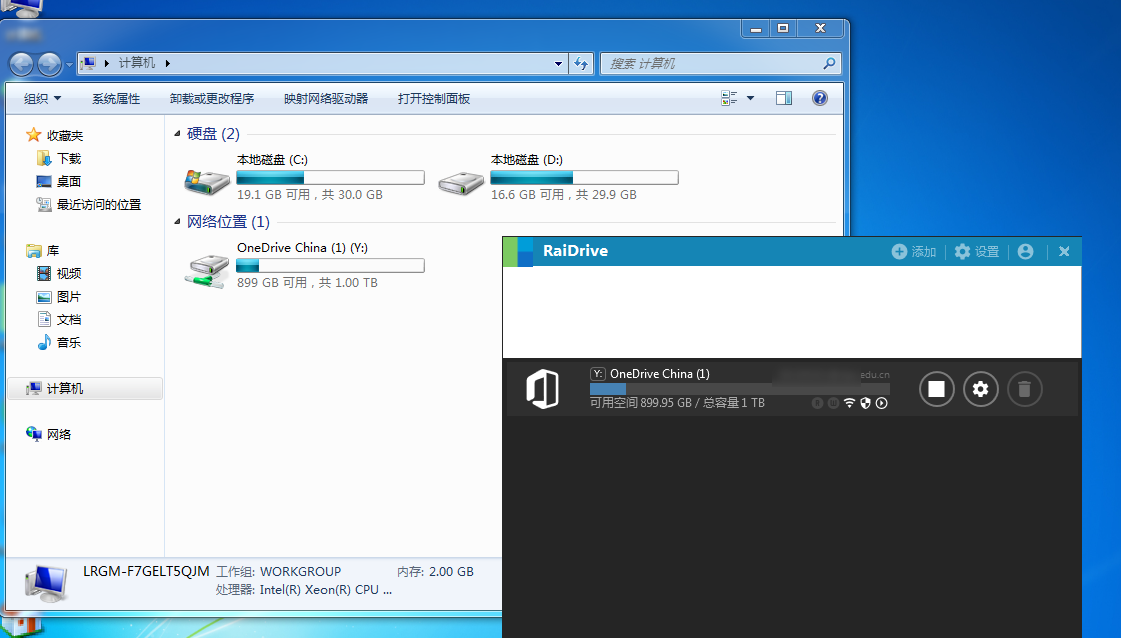Image resolution: width=1121 pixels, height=638 pixels.
Task: Open settings gear for OneDrive China (1)
Action: click(x=980, y=389)
